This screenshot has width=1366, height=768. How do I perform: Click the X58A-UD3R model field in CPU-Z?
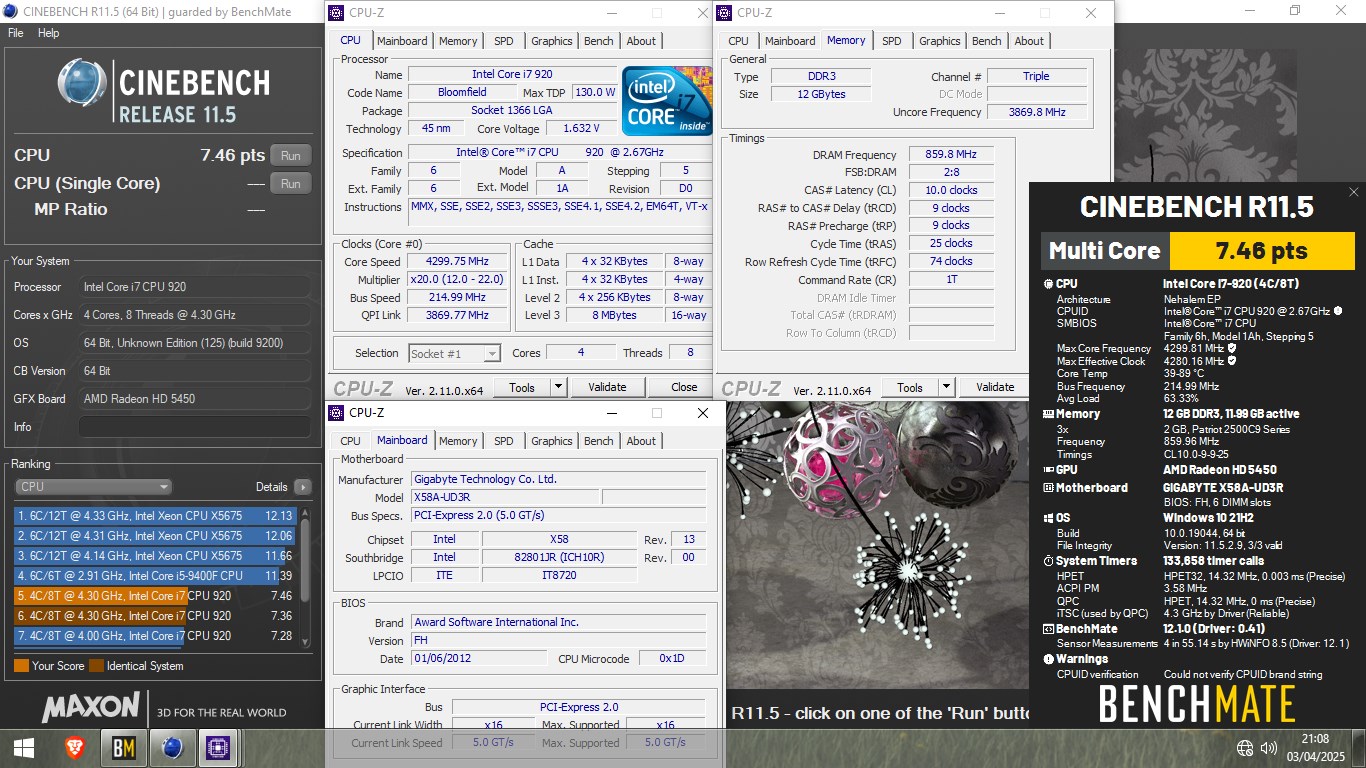(505, 498)
